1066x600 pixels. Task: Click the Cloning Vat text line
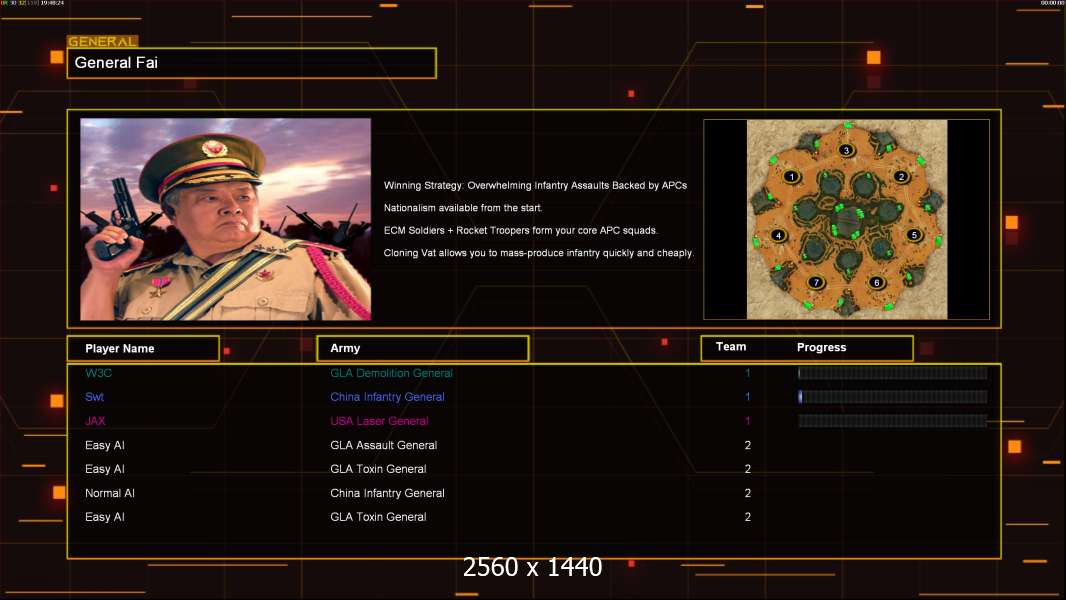point(539,253)
